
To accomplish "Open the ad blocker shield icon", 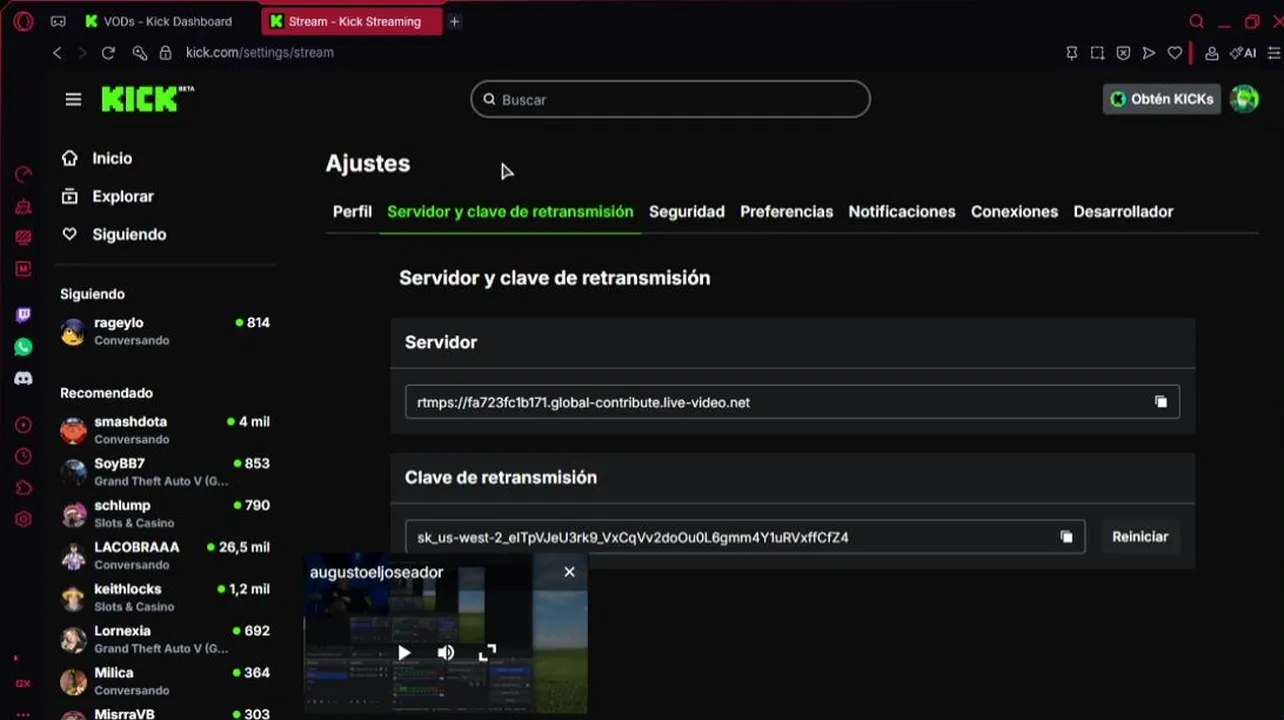I will click(x=1123, y=53).
